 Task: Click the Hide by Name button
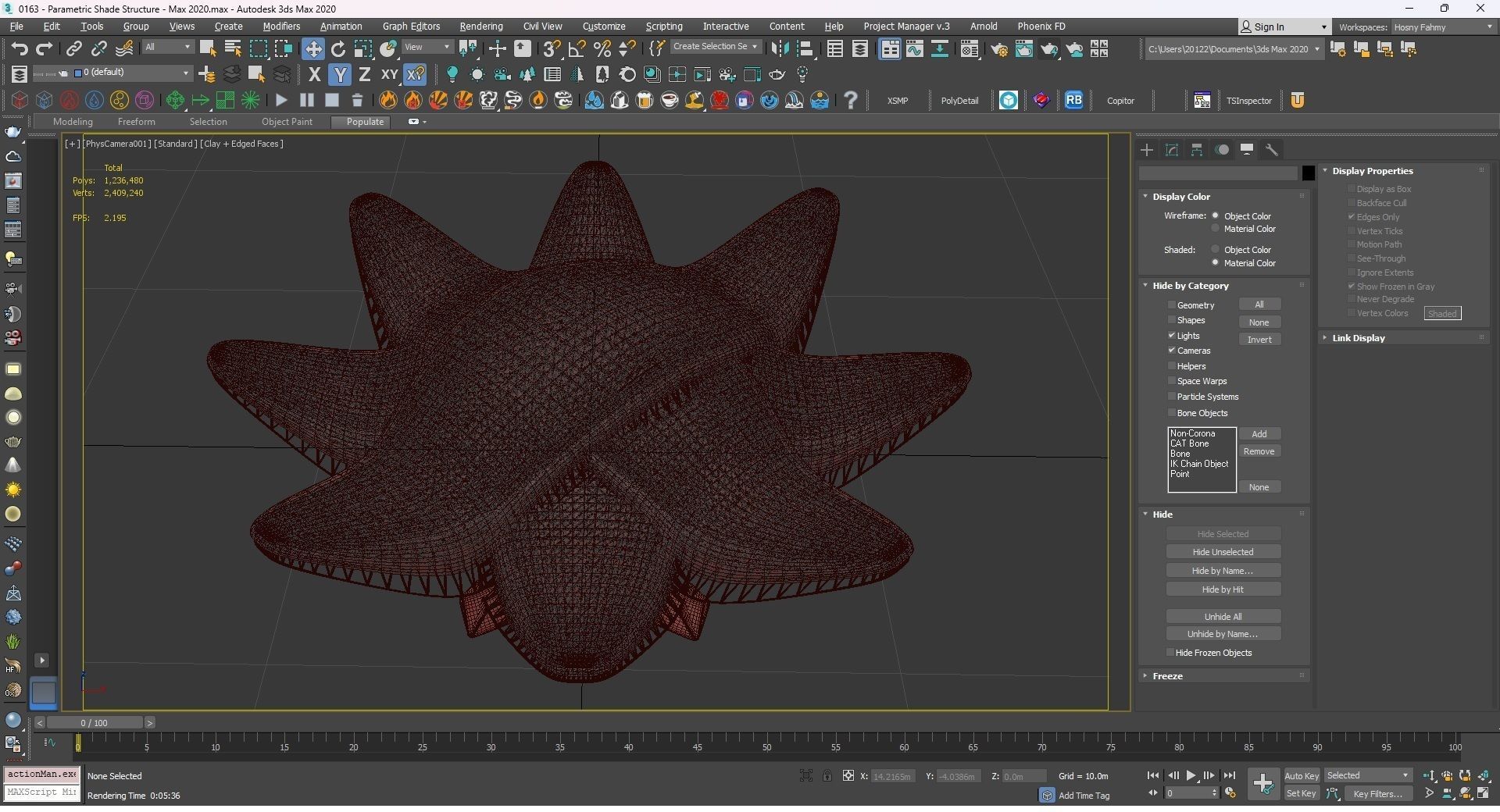[x=1223, y=571]
